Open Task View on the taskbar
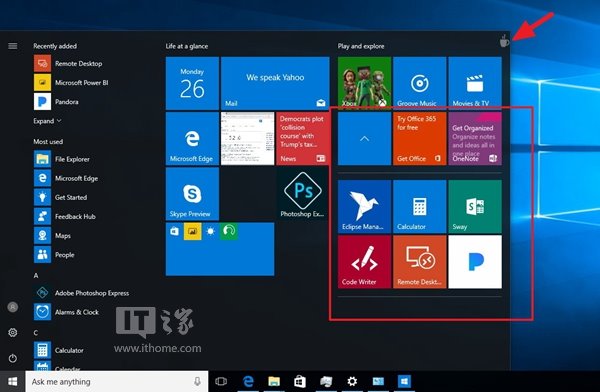 point(221,381)
